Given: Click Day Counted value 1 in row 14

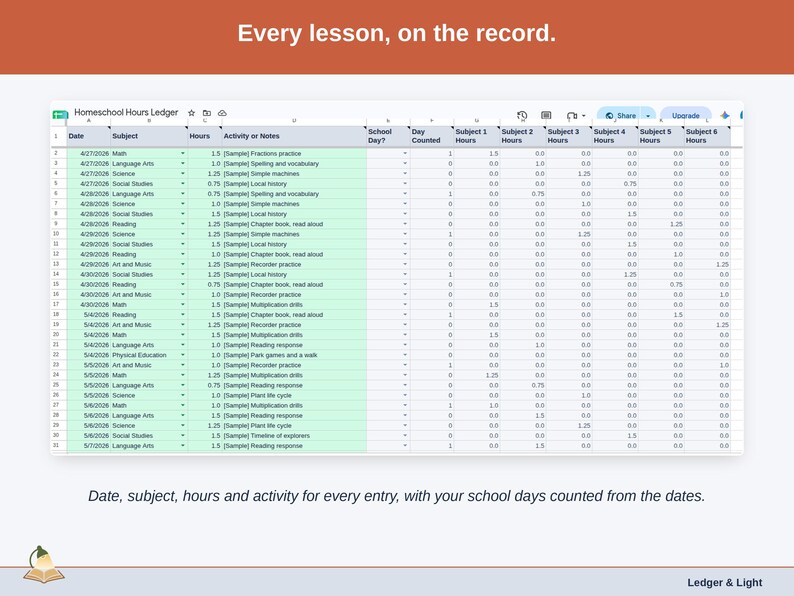Looking at the screenshot, I should point(431,274).
